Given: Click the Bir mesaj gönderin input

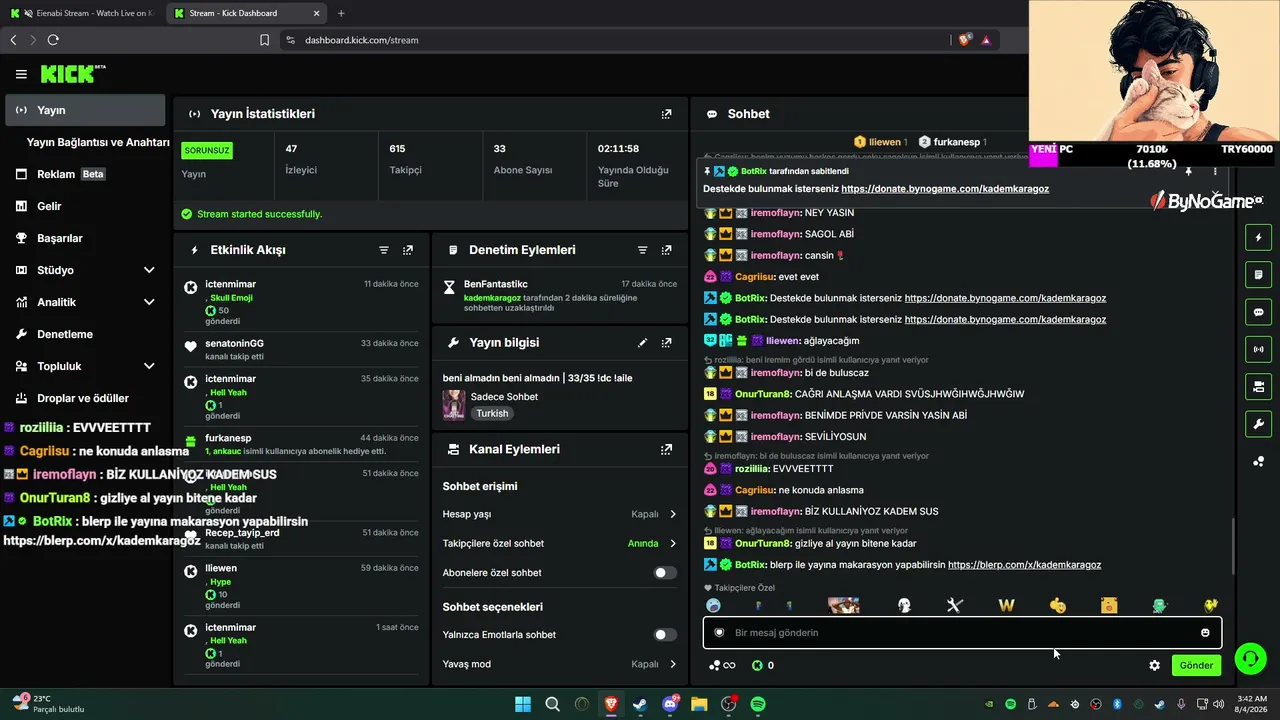Looking at the screenshot, I should click(x=962, y=633).
